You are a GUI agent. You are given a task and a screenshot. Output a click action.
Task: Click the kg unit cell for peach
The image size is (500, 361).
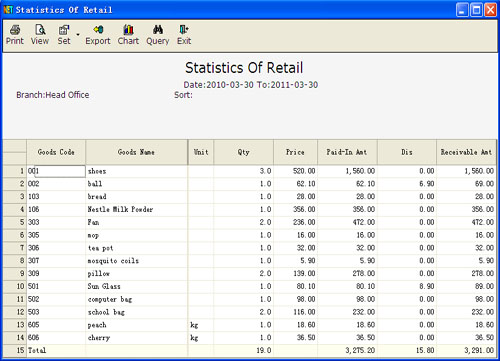201,325
